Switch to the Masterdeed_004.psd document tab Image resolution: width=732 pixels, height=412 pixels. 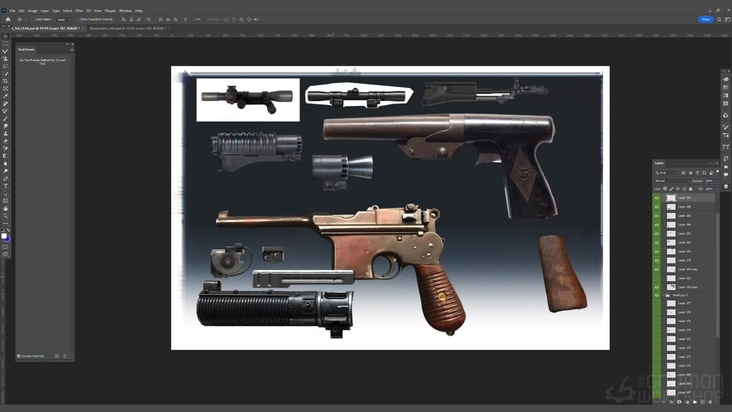[127, 28]
